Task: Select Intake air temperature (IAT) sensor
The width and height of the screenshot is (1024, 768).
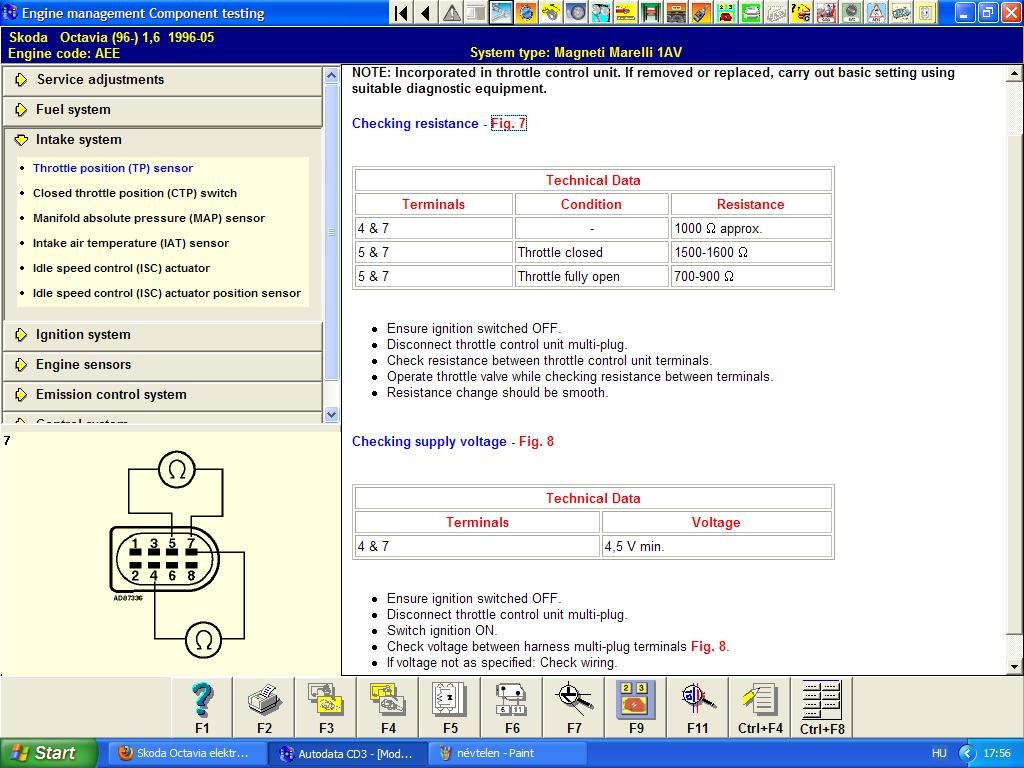Action: [x=131, y=243]
